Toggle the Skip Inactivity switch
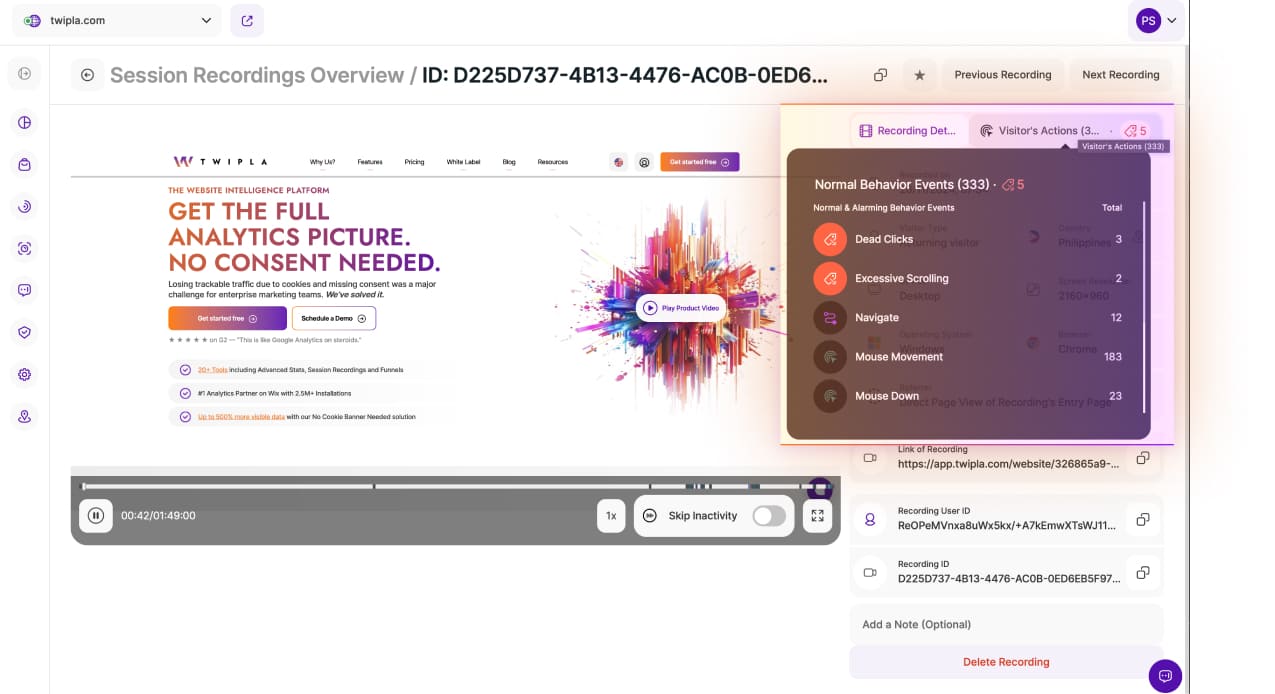This screenshot has height=694, width=1275. pos(768,516)
